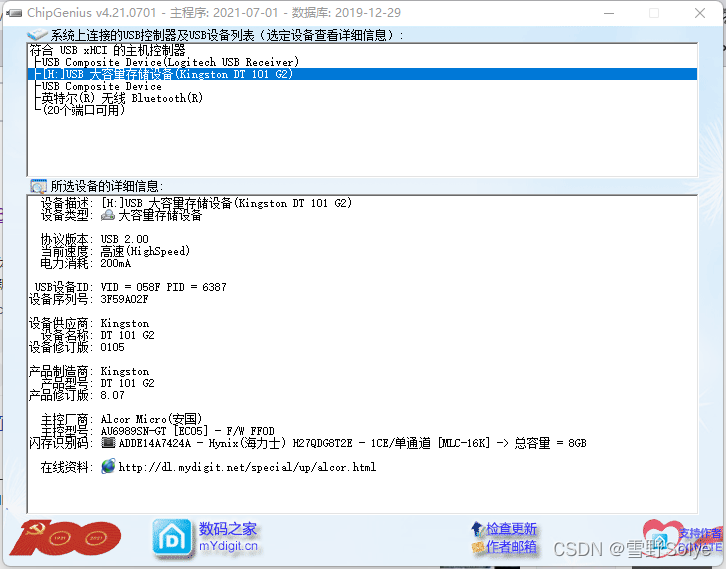Click the mass storage device type icon
Screen dimensions: 726x569
point(108,215)
